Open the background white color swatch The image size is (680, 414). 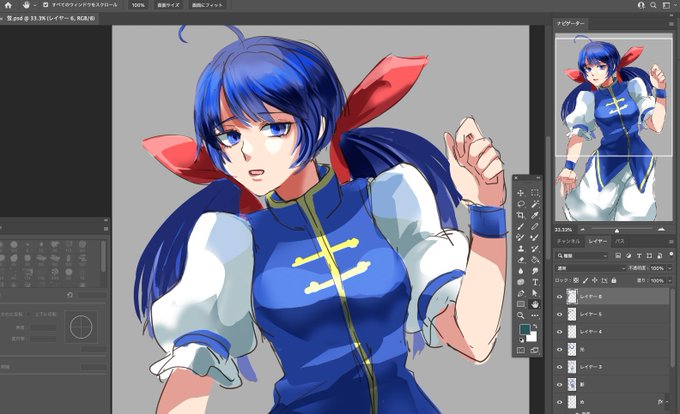coord(534,337)
